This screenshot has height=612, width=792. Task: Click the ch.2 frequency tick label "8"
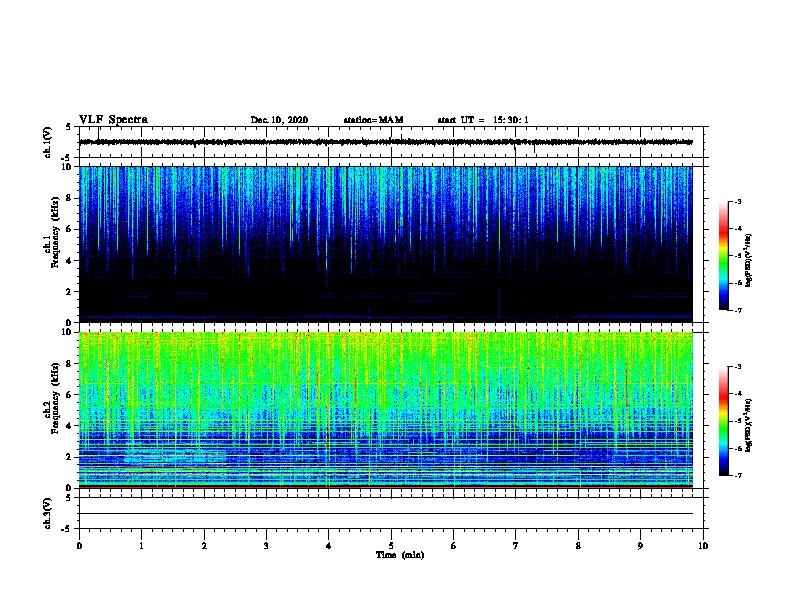[x=69, y=364]
